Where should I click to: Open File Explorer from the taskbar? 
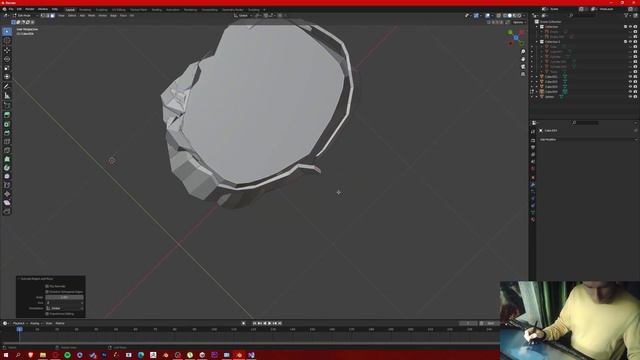pos(43,355)
